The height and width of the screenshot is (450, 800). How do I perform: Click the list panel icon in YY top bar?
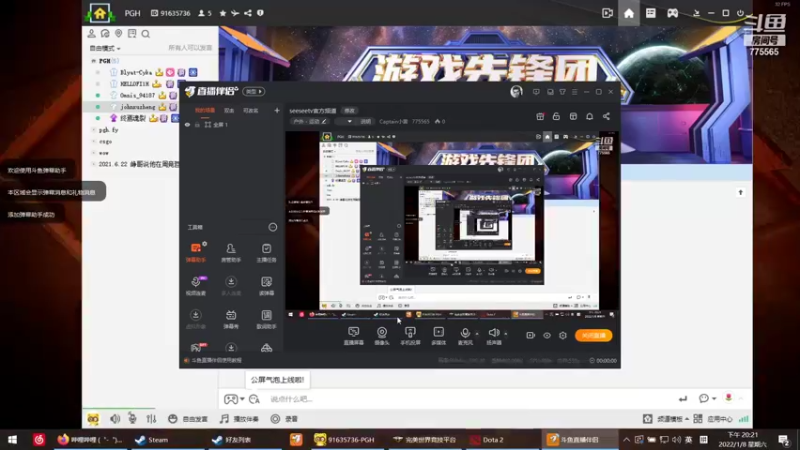tap(651, 13)
